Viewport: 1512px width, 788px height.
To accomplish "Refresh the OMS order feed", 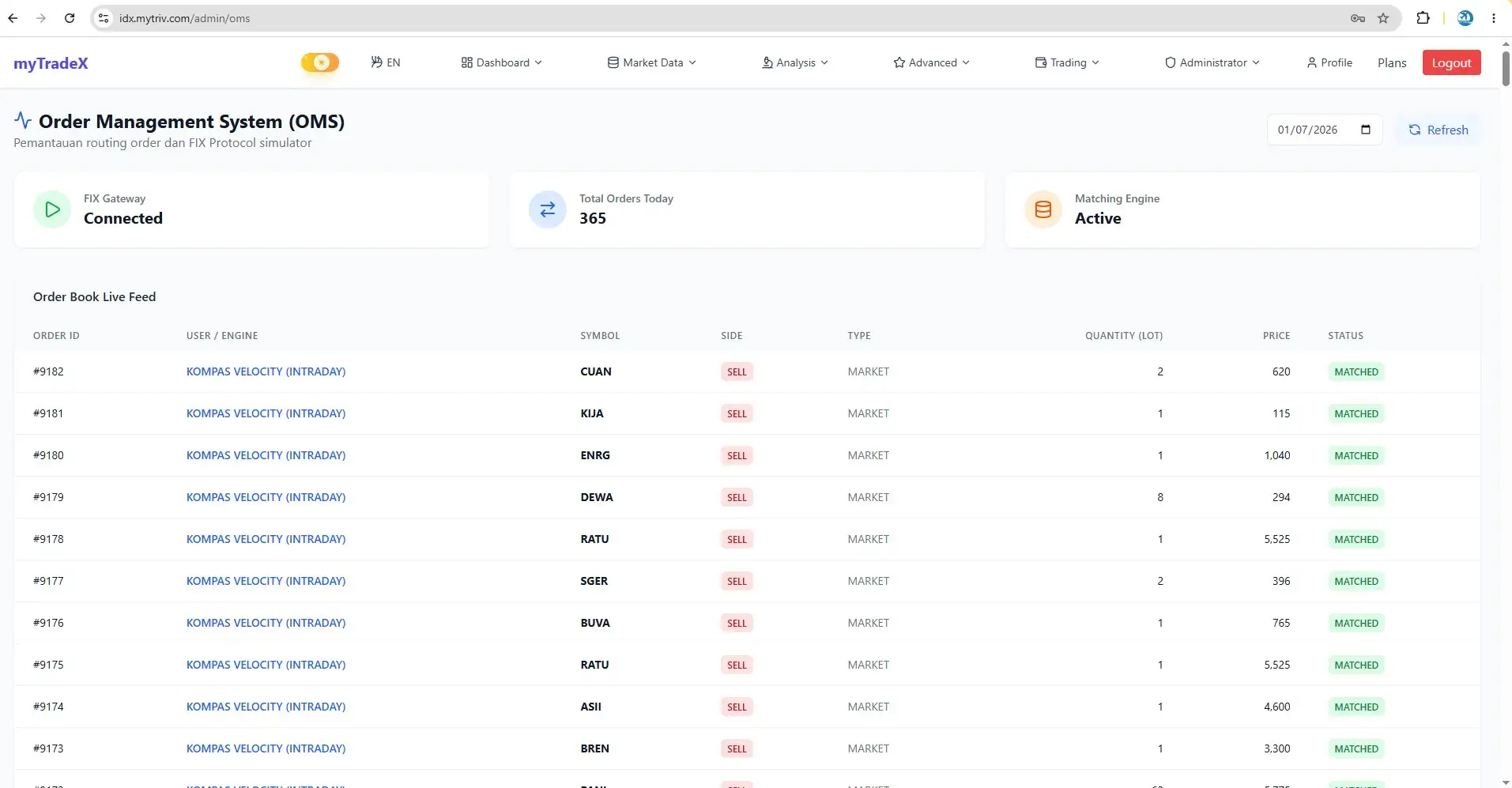I will tap(1438, 130).
